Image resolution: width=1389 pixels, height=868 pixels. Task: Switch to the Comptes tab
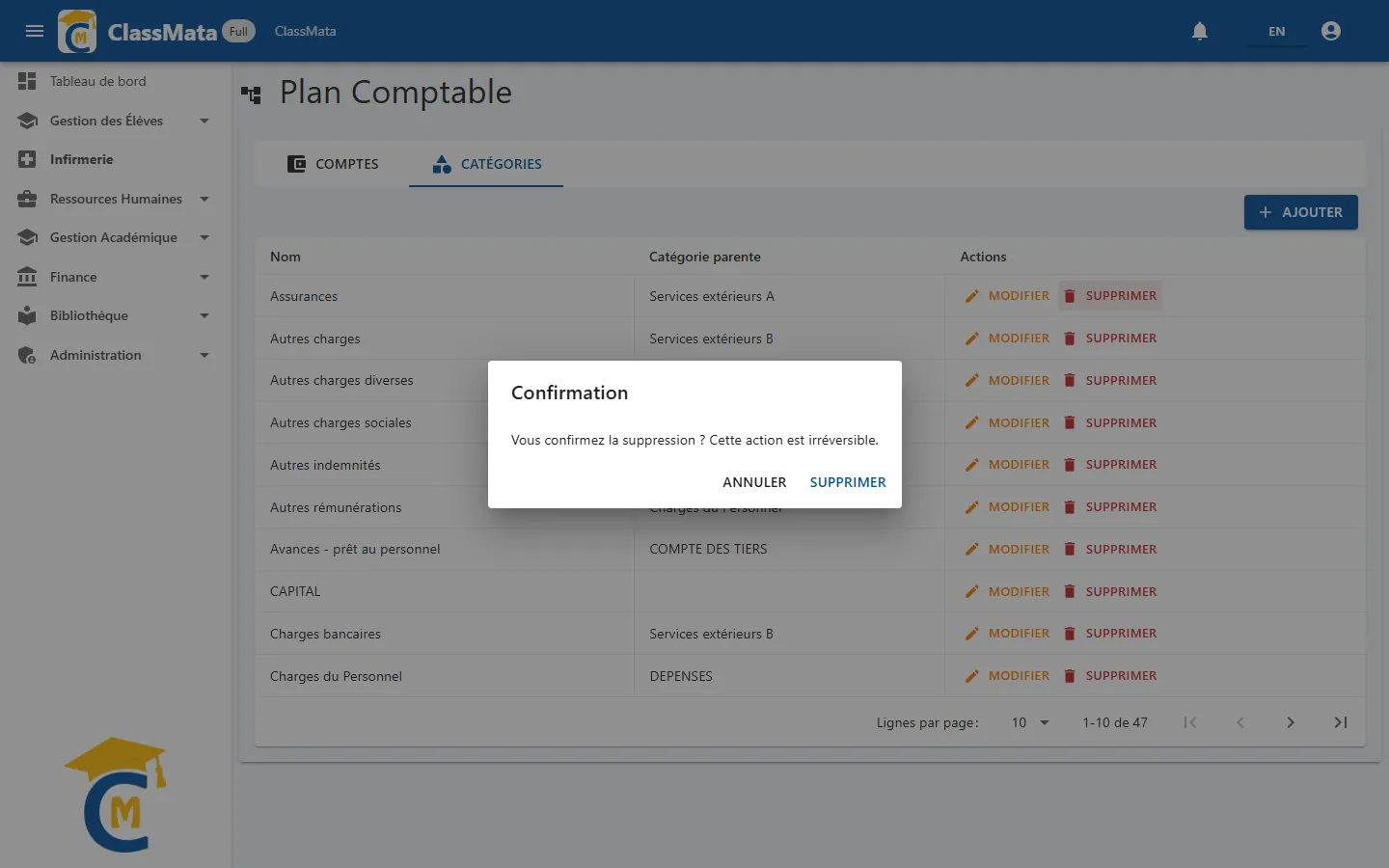tap(333, 164)
